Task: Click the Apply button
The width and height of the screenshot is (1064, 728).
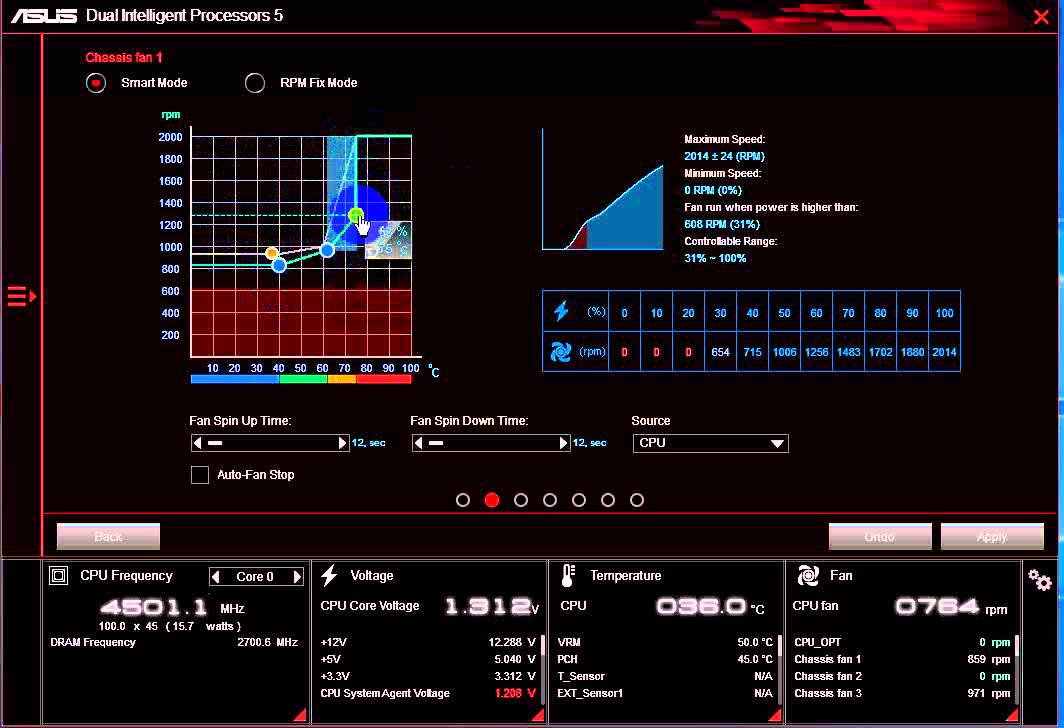Action: click(992, 537)
